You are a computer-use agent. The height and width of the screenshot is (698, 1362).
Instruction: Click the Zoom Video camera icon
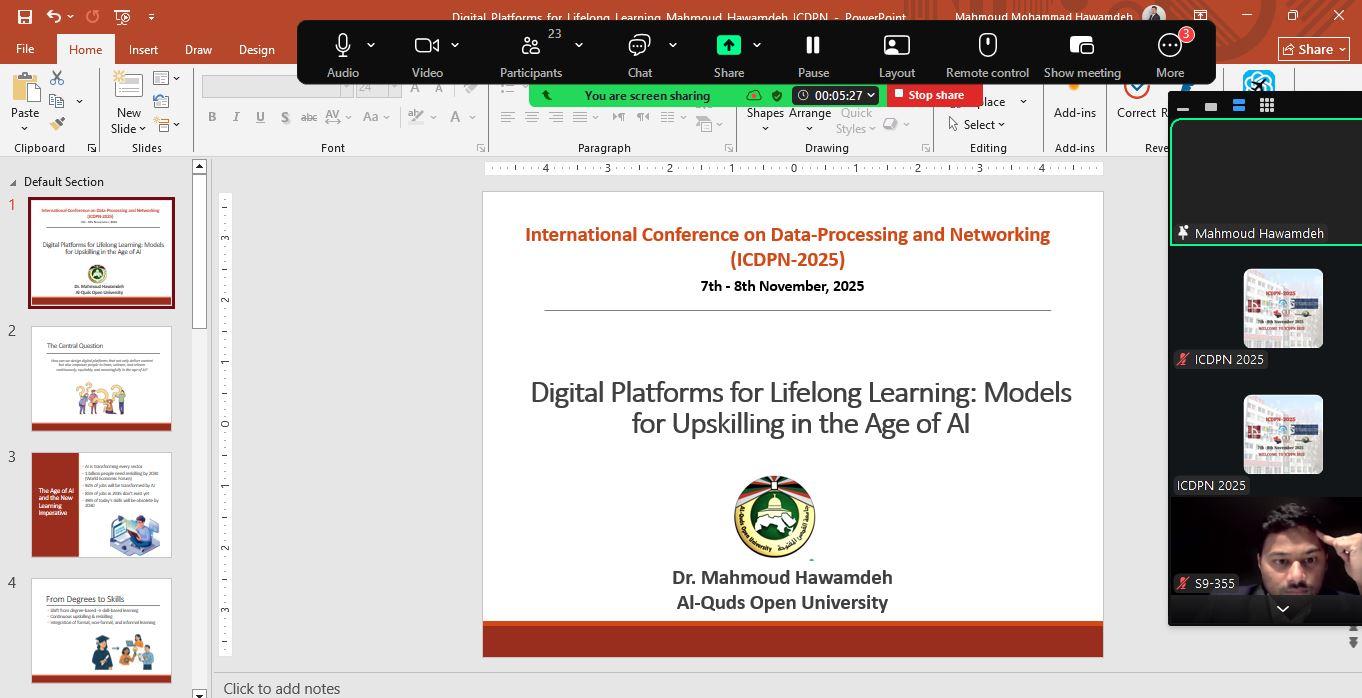(427, 46)
